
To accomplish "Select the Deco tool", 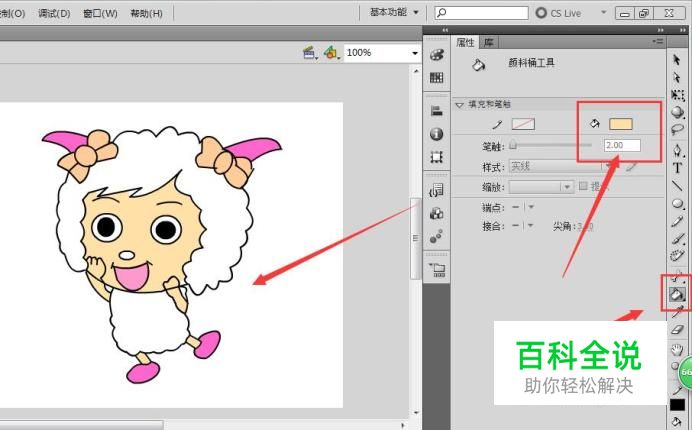I will coord(677,256).
